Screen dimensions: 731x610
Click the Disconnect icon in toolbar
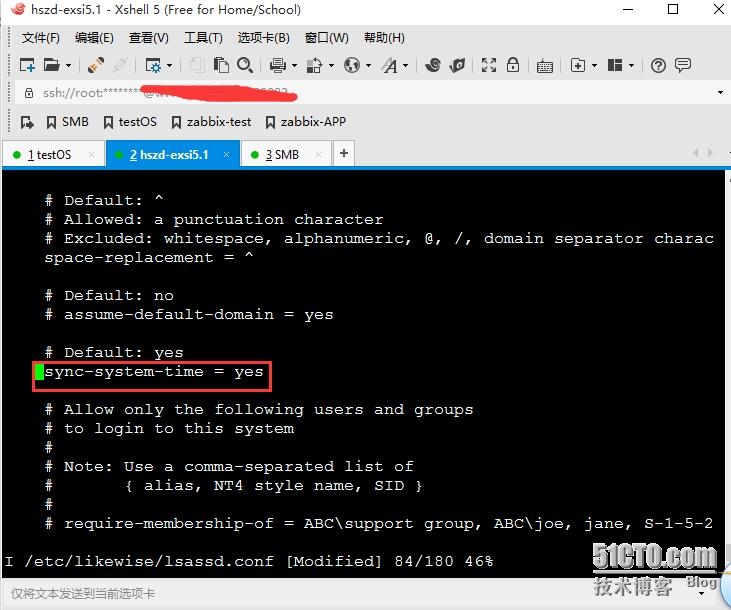pos(120,65)
